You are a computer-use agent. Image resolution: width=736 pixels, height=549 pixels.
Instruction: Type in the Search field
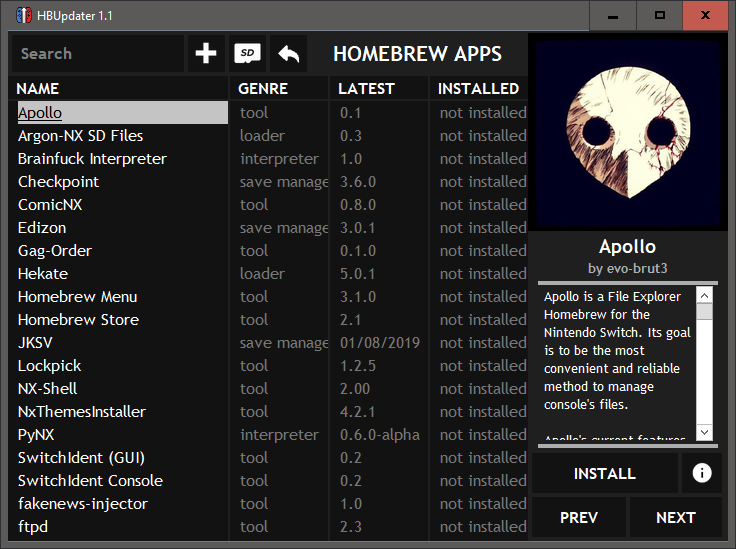(x=97, y=54)
